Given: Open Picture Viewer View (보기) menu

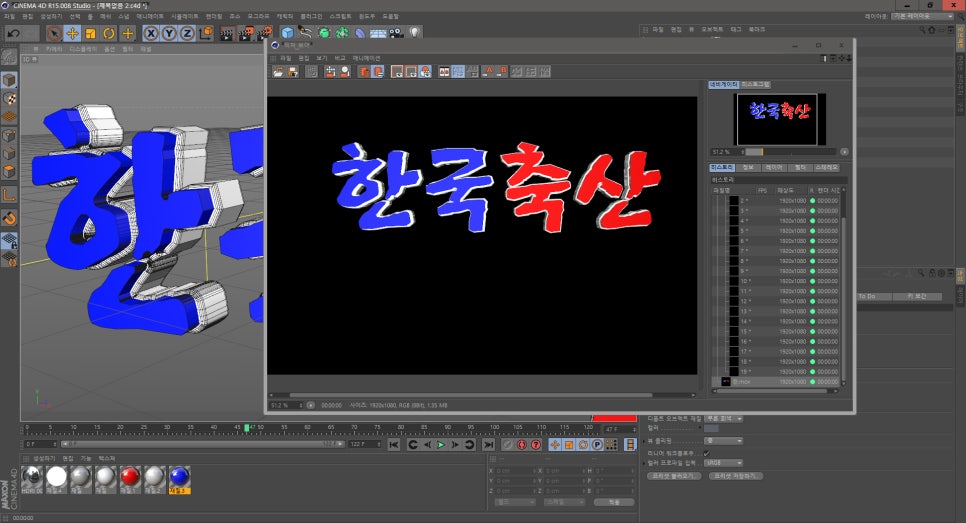Looking at the screenshot, I should click(322, 58).
